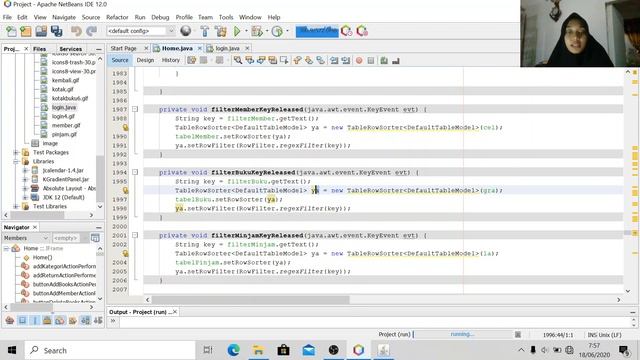The height and width of the screenshot is (360, 640).
Task: Open Microsoft Edge from the taskbar
Action: [233, 350]
